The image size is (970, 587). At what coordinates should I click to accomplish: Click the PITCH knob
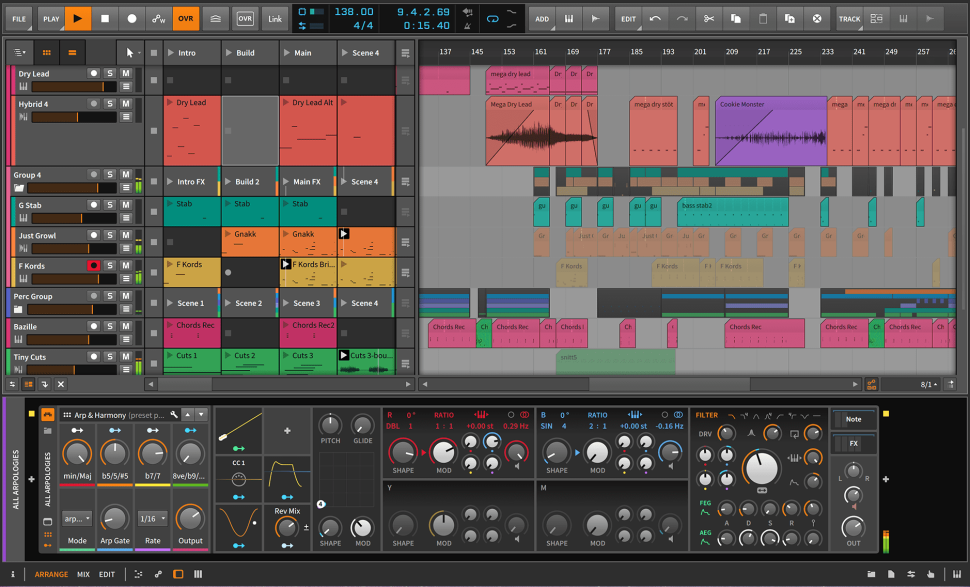(330, 425)
